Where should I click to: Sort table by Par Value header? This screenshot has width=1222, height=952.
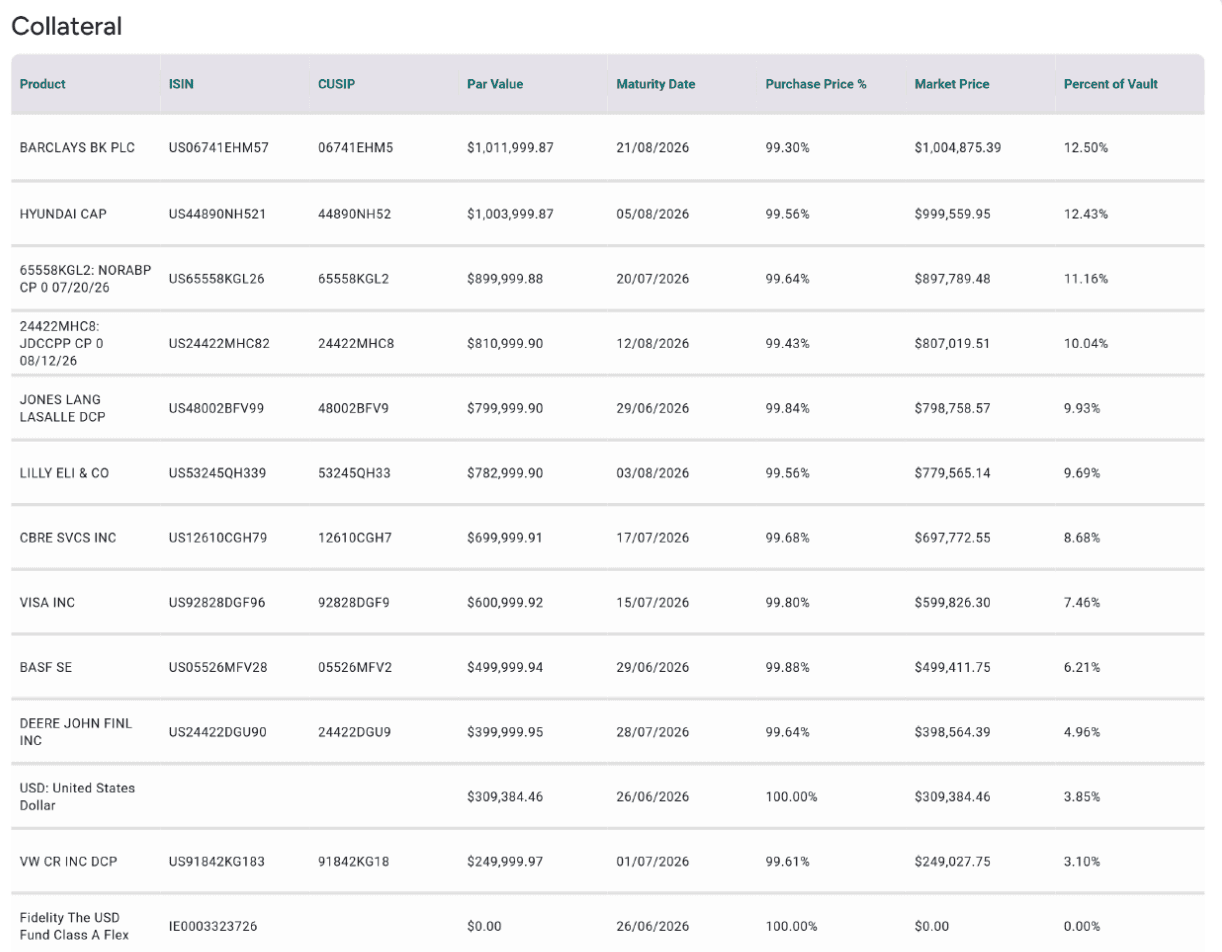click(495, 85)
